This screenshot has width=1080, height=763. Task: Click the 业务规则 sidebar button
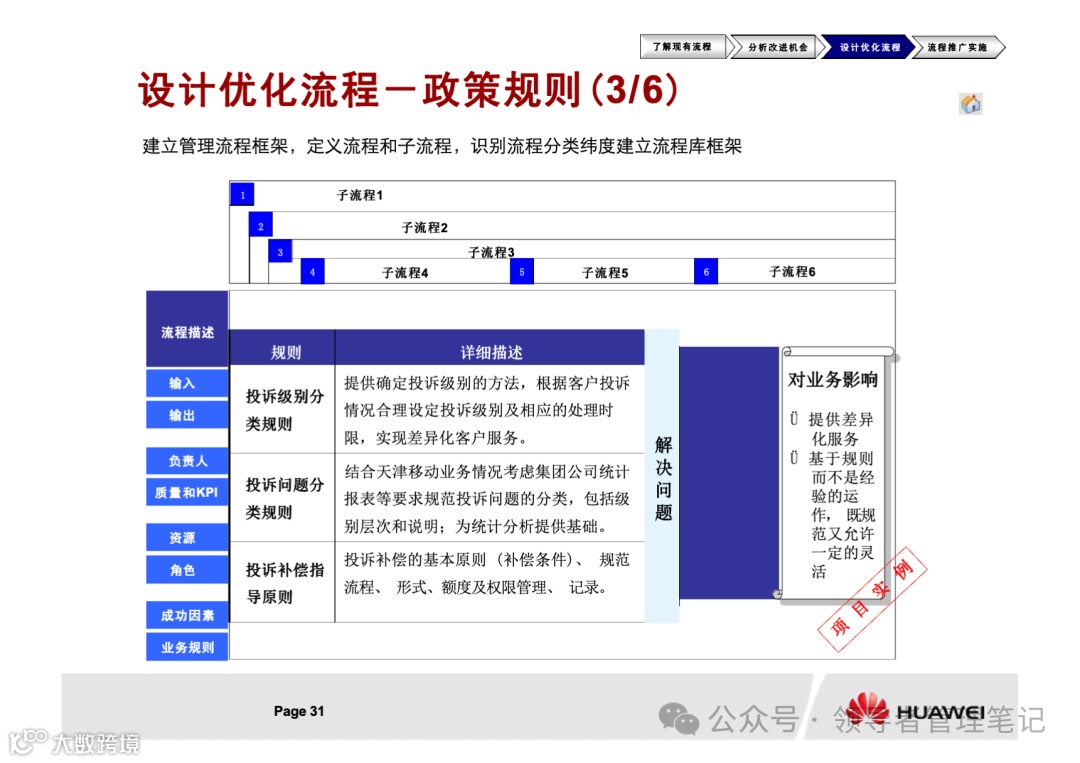[x=187, y=647]
